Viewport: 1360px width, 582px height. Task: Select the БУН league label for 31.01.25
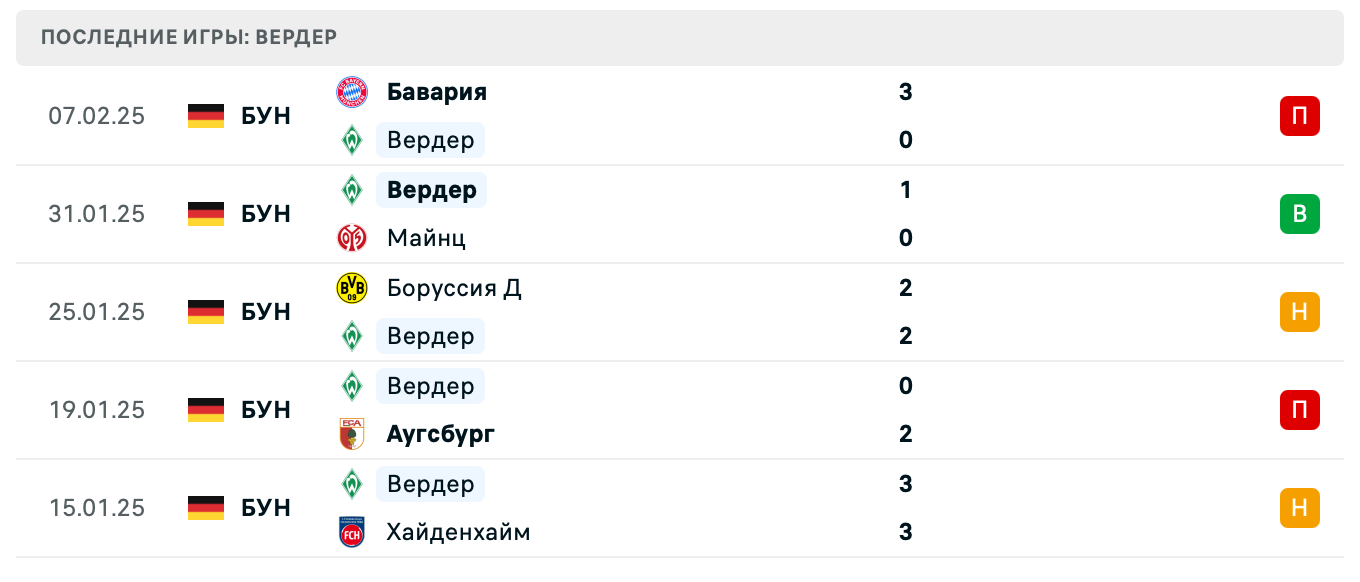tap(264, 214)
